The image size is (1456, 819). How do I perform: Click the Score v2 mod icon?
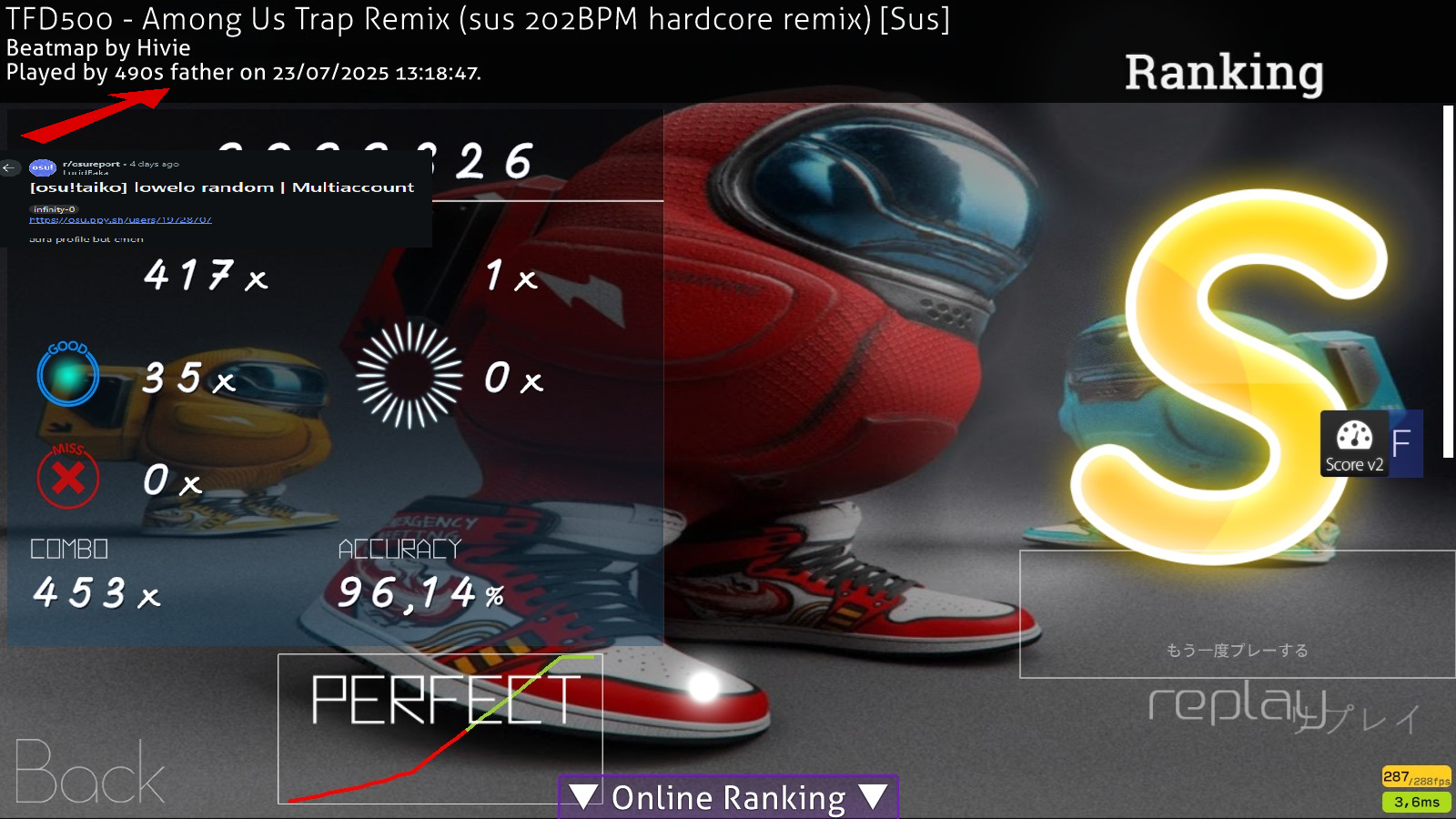[x=1354, y=444]
